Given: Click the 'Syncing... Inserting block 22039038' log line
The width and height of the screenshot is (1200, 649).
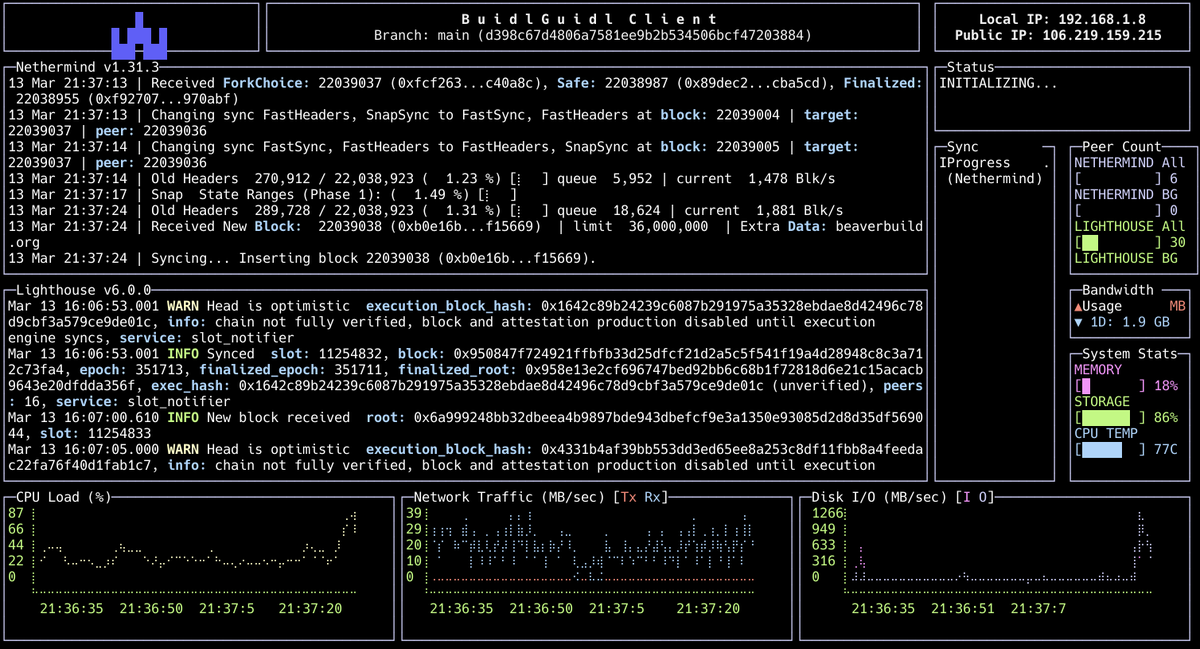Looking at the screenshot, I should (302, 258).
